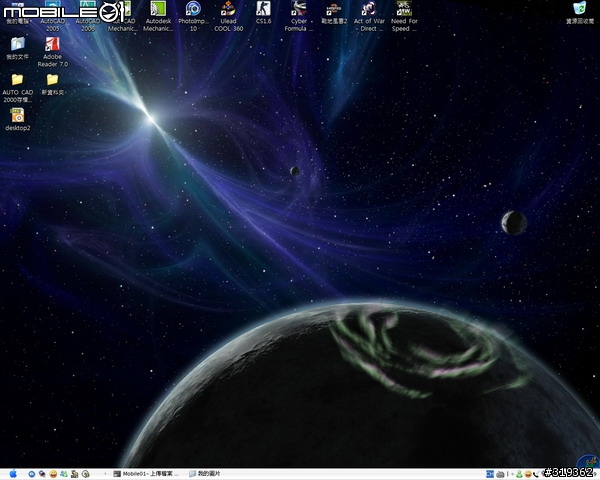Switch to Mobile01 upload taskbar window
600x480 pixels.
tap(144, 474)
